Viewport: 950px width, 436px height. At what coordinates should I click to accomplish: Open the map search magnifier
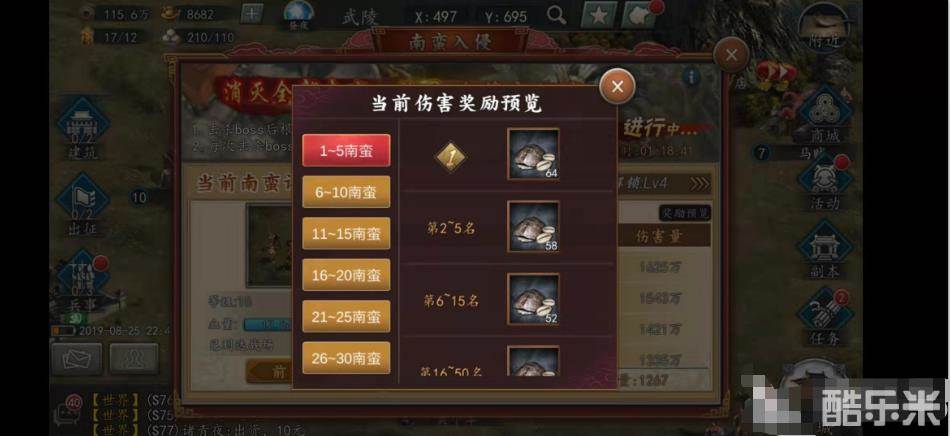(x=556, y=15)
